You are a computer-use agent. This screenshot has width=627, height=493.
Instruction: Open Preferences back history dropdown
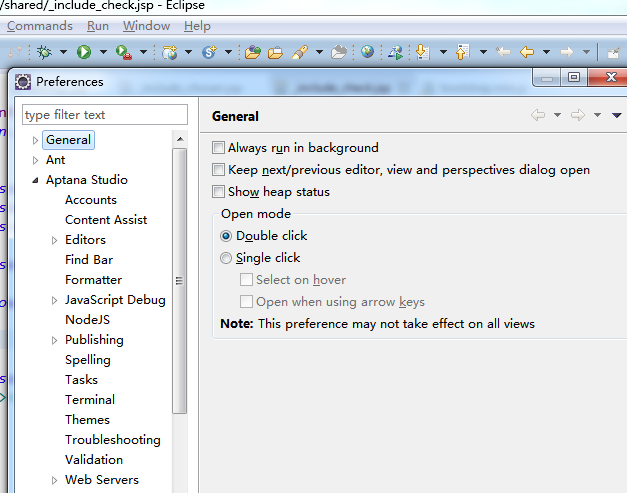pos(557,115)
